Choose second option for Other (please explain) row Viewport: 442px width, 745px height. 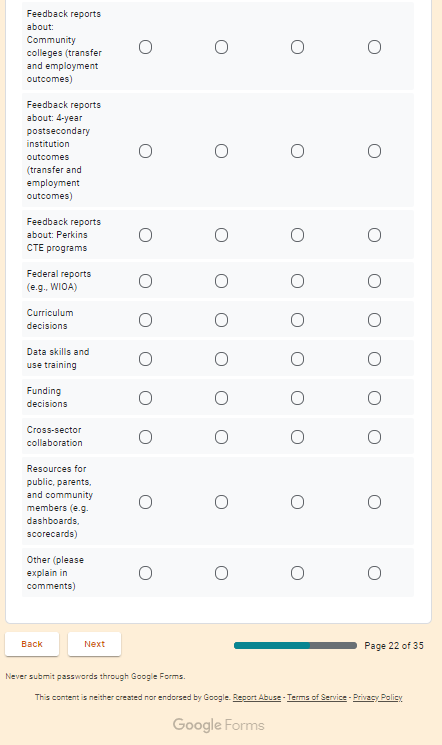221,573
